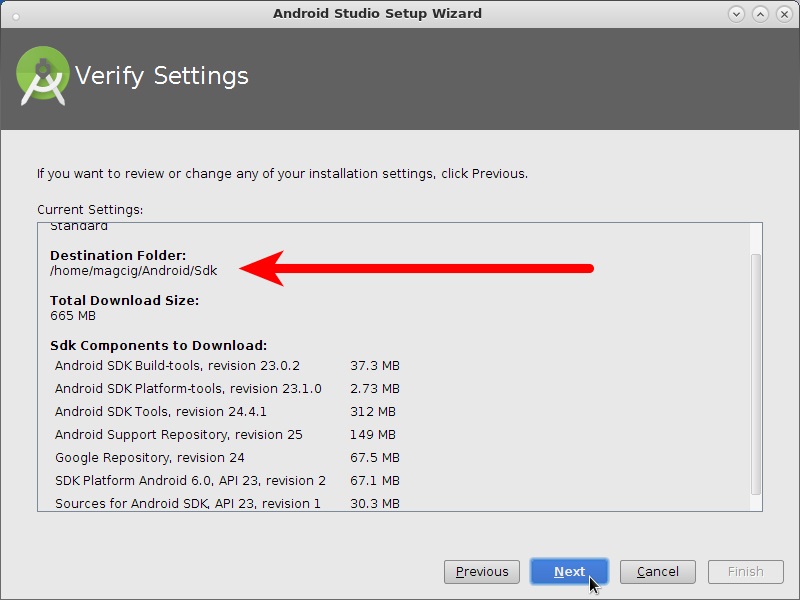Screen dimensions: 800x600
Task: Click the 149 MB size value
Action: coord(373,435)
